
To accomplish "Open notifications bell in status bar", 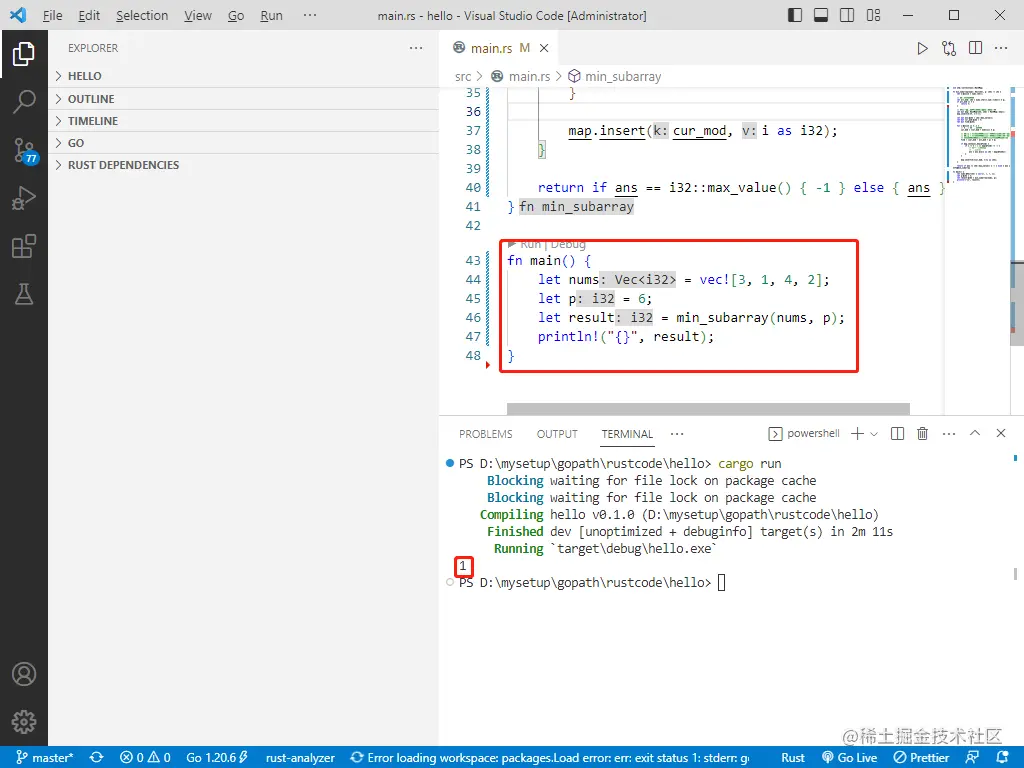I will 1003,758.
